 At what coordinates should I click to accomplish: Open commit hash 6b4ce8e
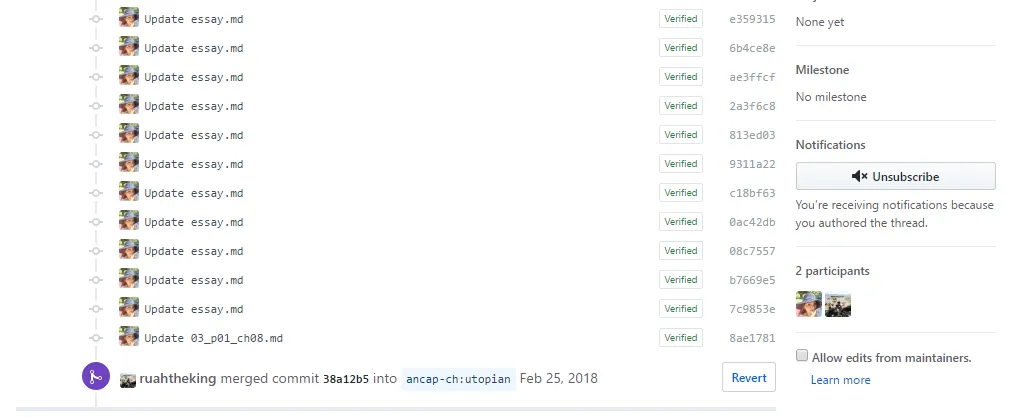[x=752, y=48]
